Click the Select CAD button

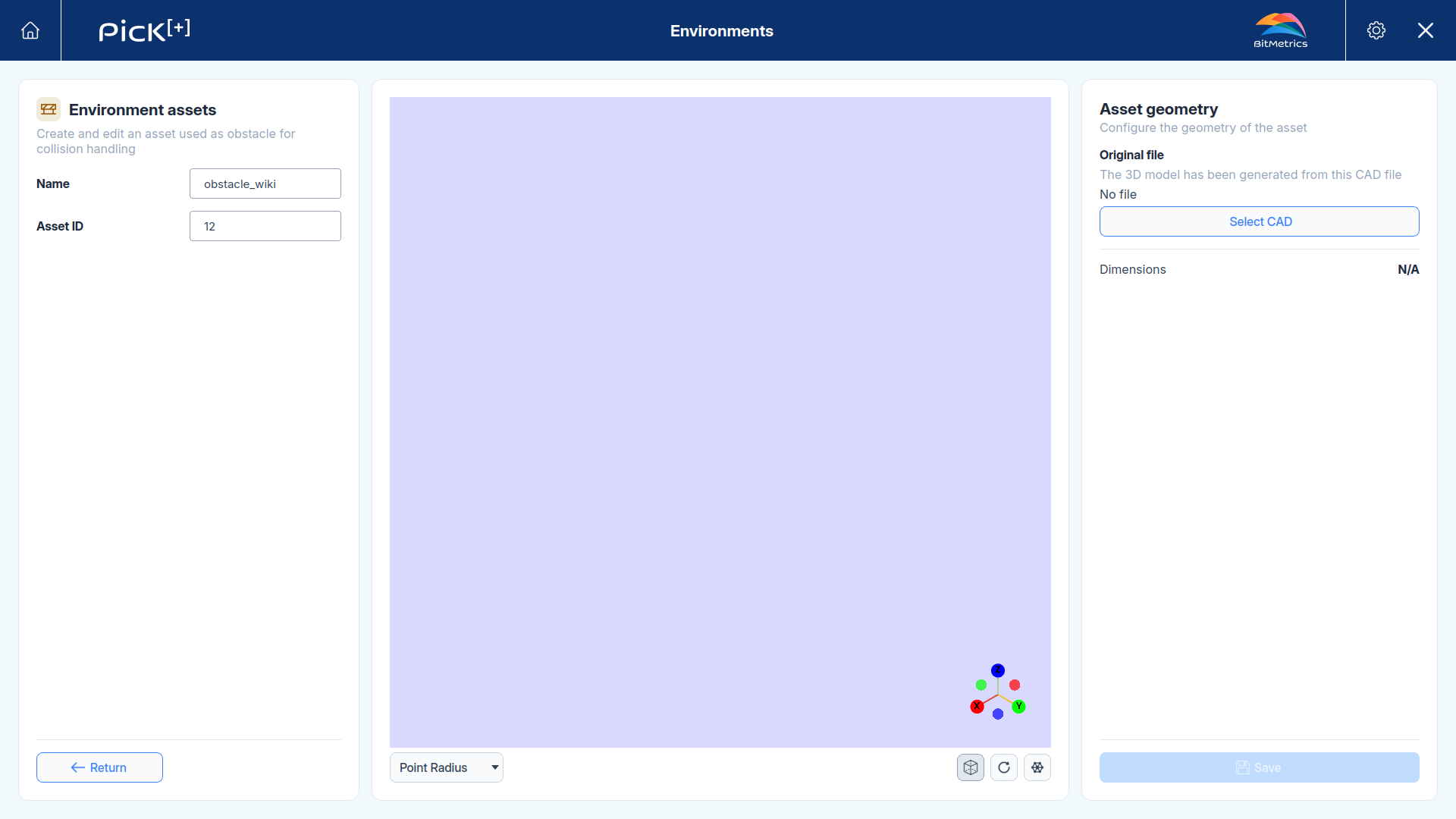coord(1260,221)
